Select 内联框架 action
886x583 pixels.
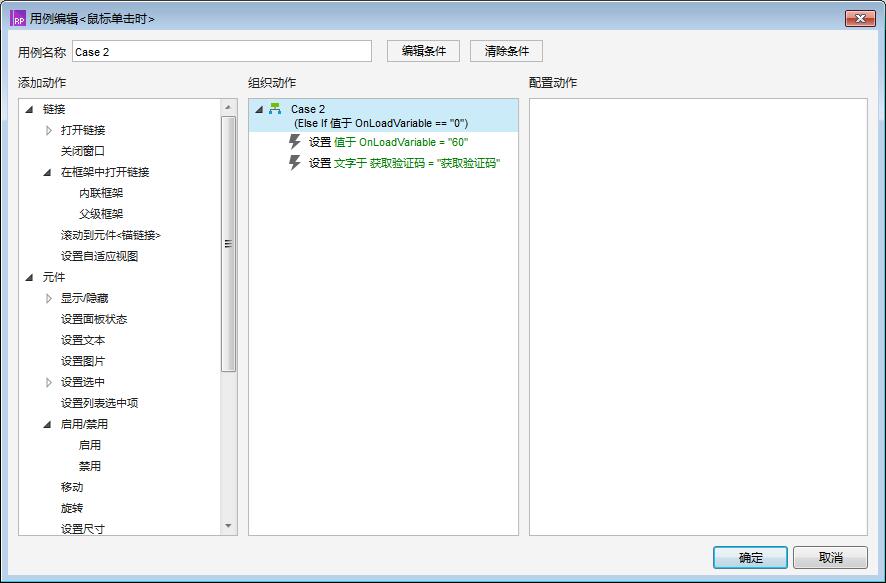pos(101,193)
